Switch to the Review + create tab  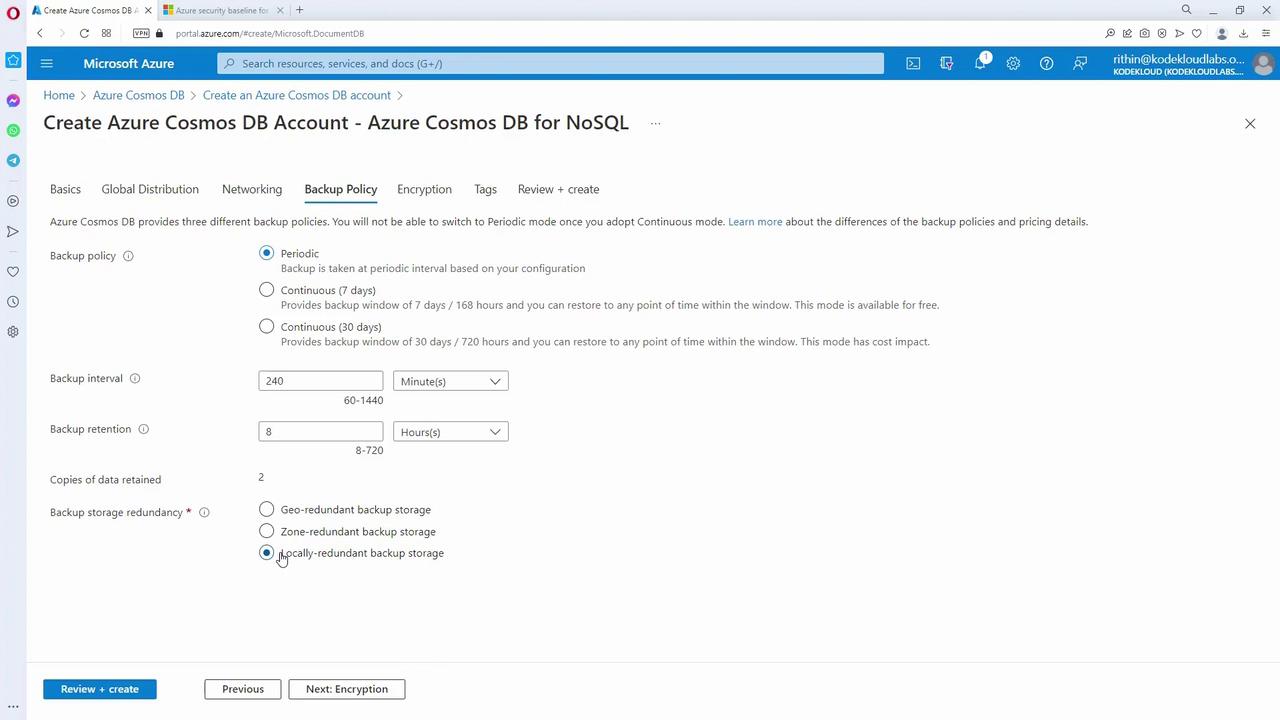559,189
